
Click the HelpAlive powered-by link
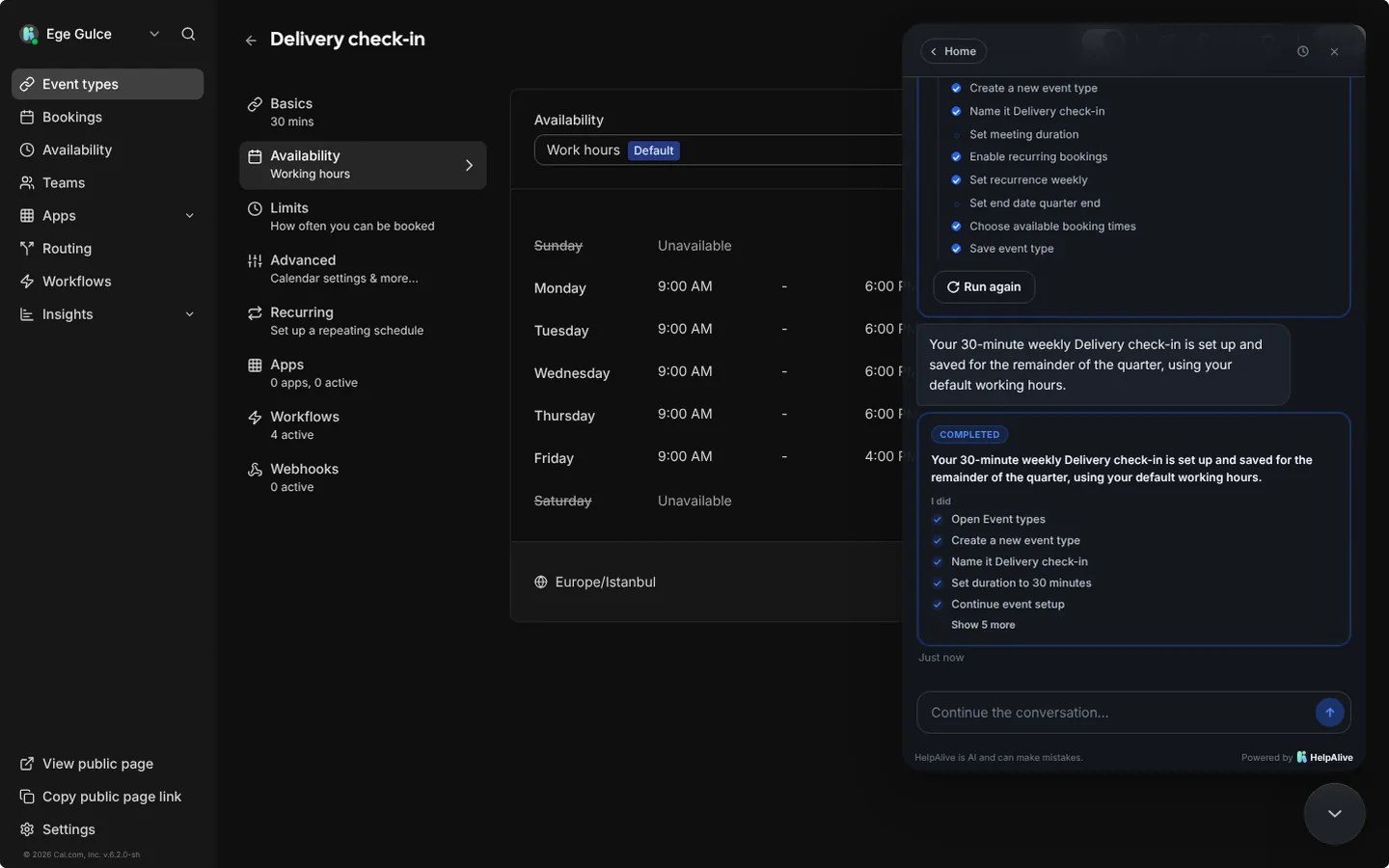point(1324,757)
